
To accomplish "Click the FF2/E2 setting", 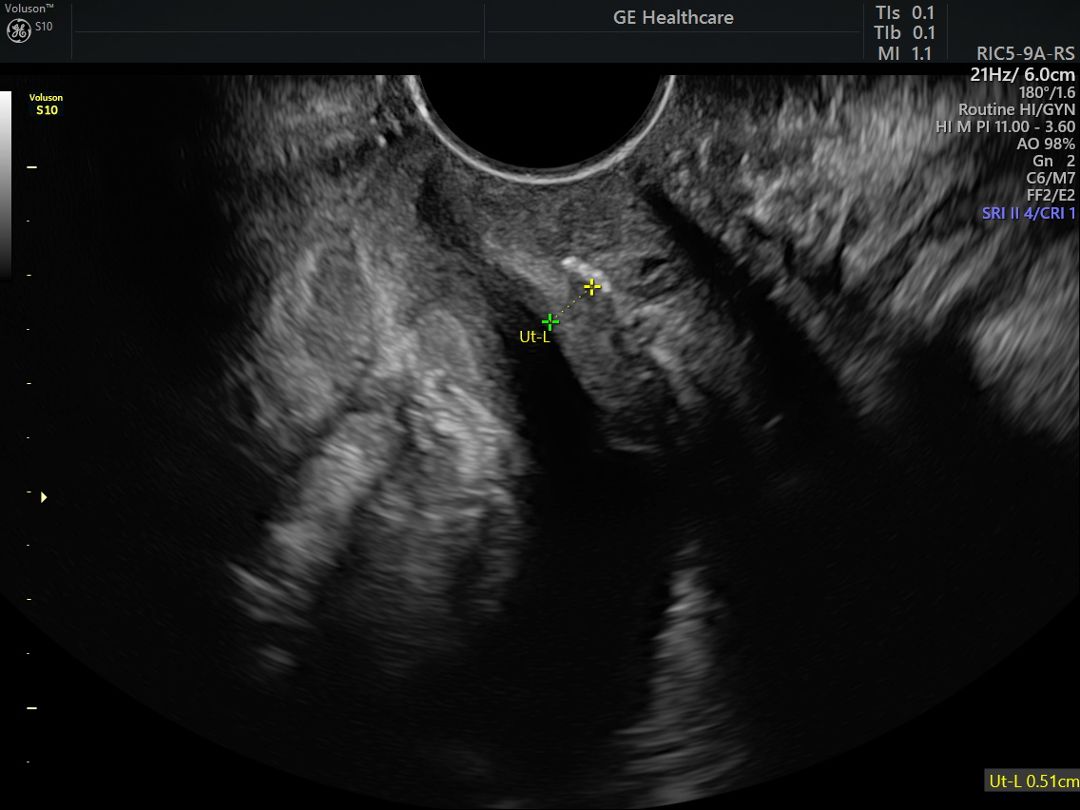I will (1050, 196).
